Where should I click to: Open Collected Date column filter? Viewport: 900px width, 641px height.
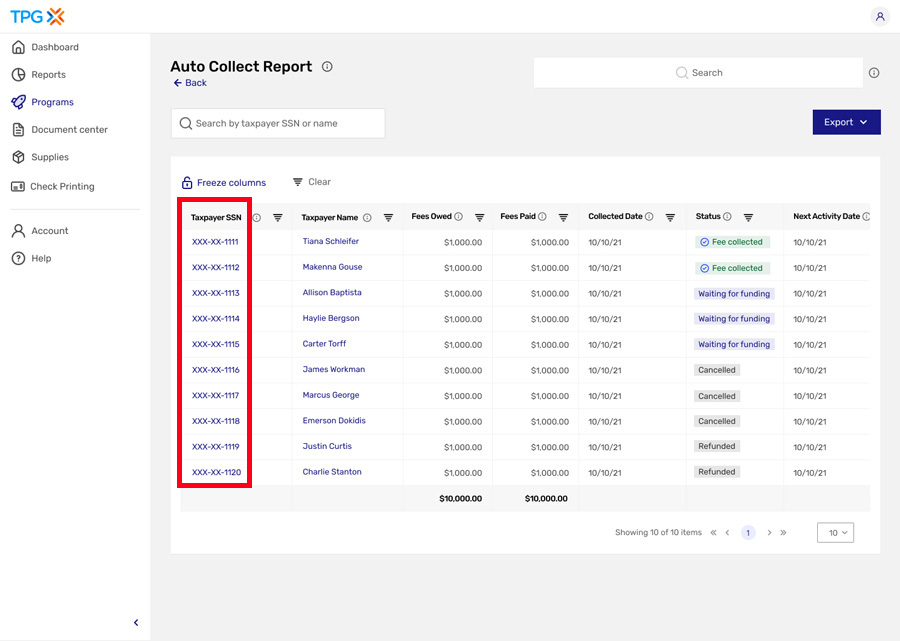tap(670, 217)
